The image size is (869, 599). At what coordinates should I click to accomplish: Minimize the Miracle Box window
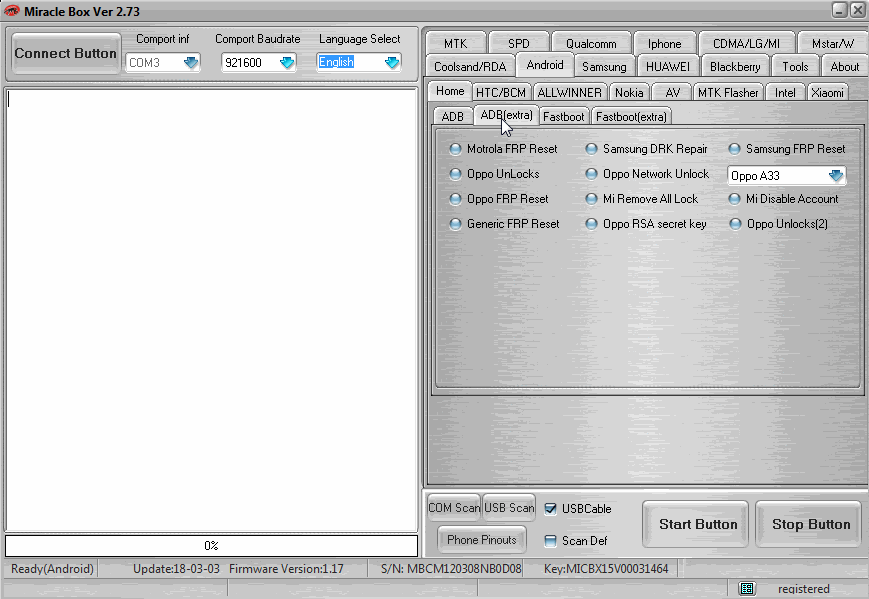pyautogui.click(x=840, y=9)
